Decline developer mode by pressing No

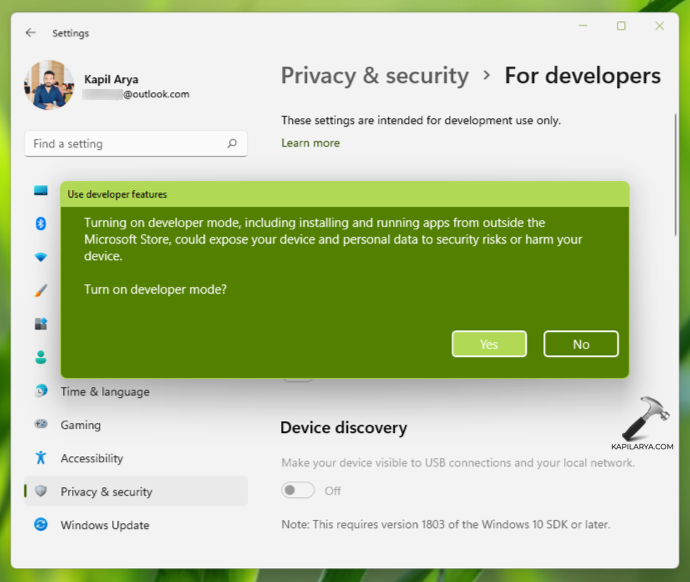[x=581, y=344]
